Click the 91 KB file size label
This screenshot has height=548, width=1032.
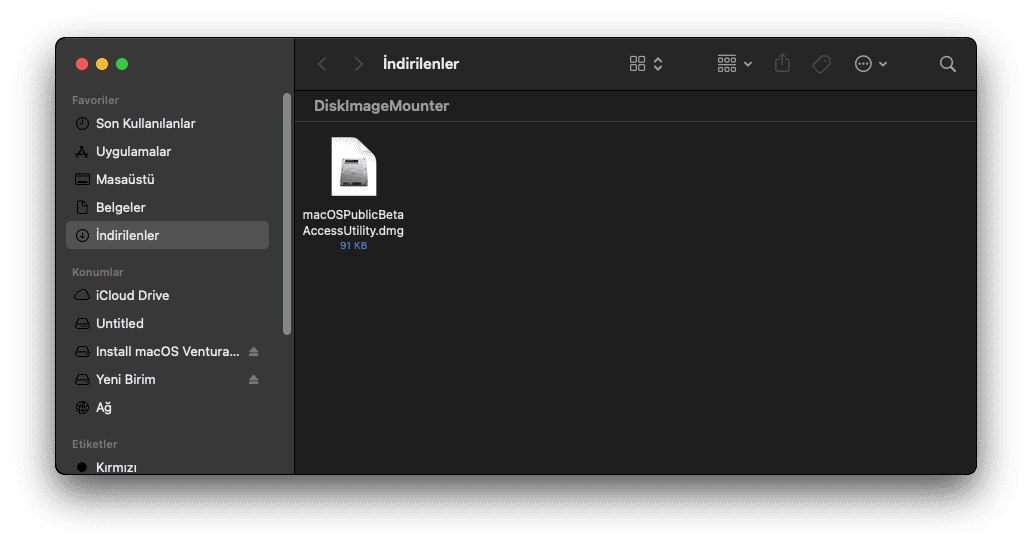pos(353,245)
